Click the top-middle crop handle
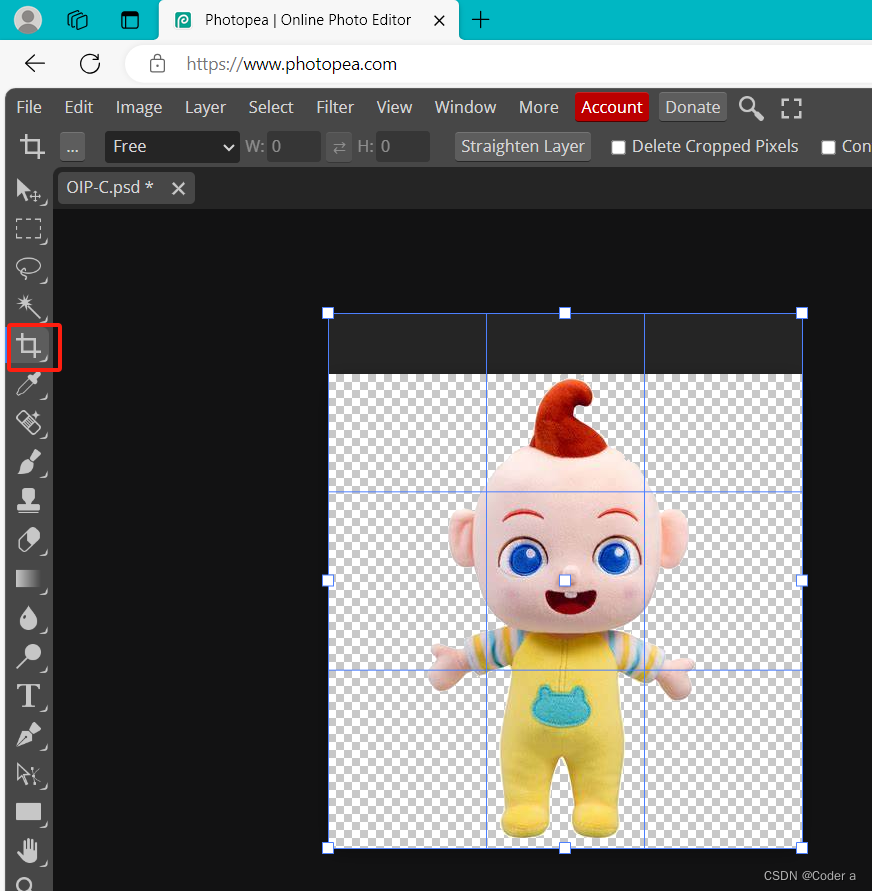This screenshot has height=891, width=872. tap(565, 313)
